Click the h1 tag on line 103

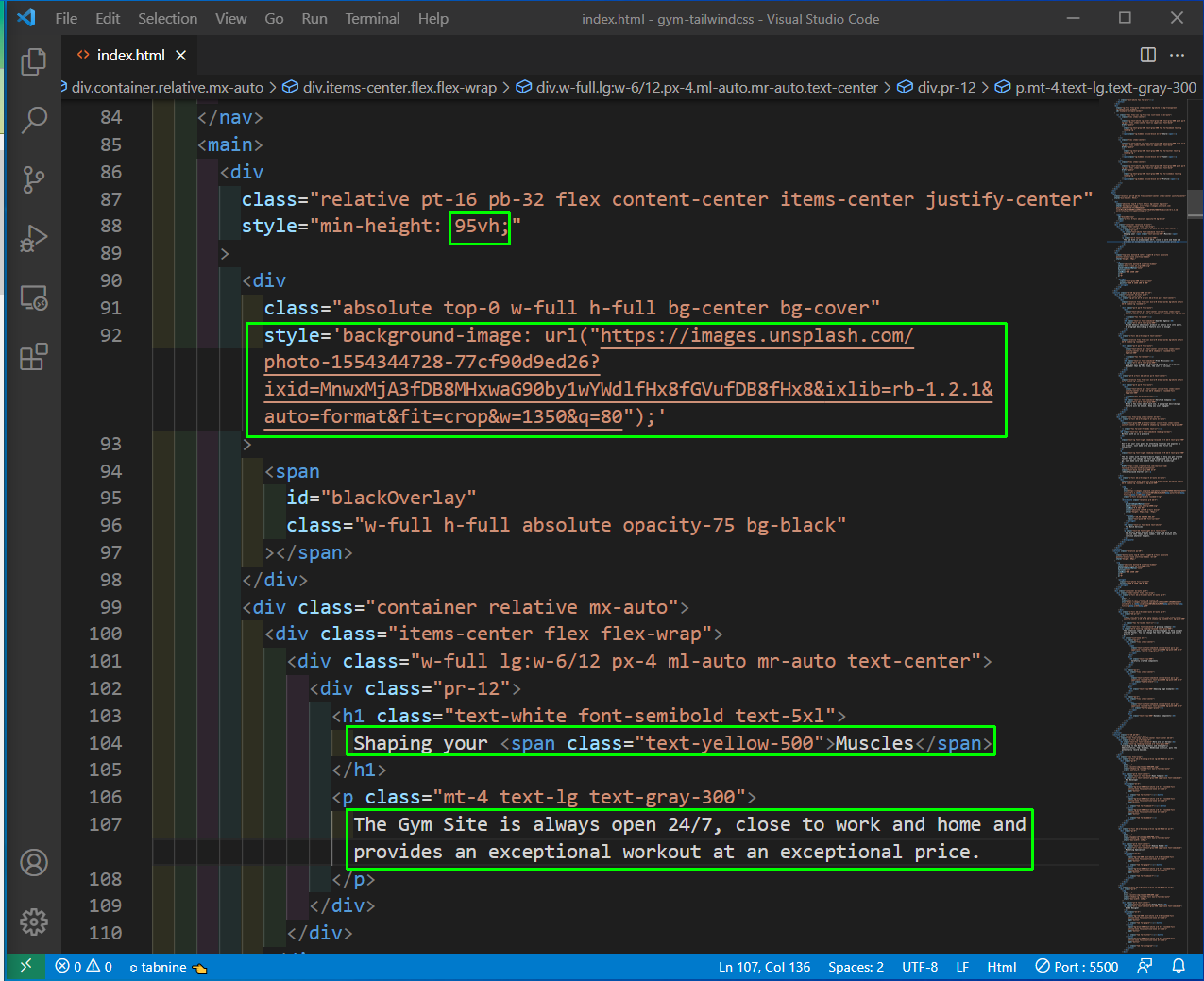pos(353,716)
